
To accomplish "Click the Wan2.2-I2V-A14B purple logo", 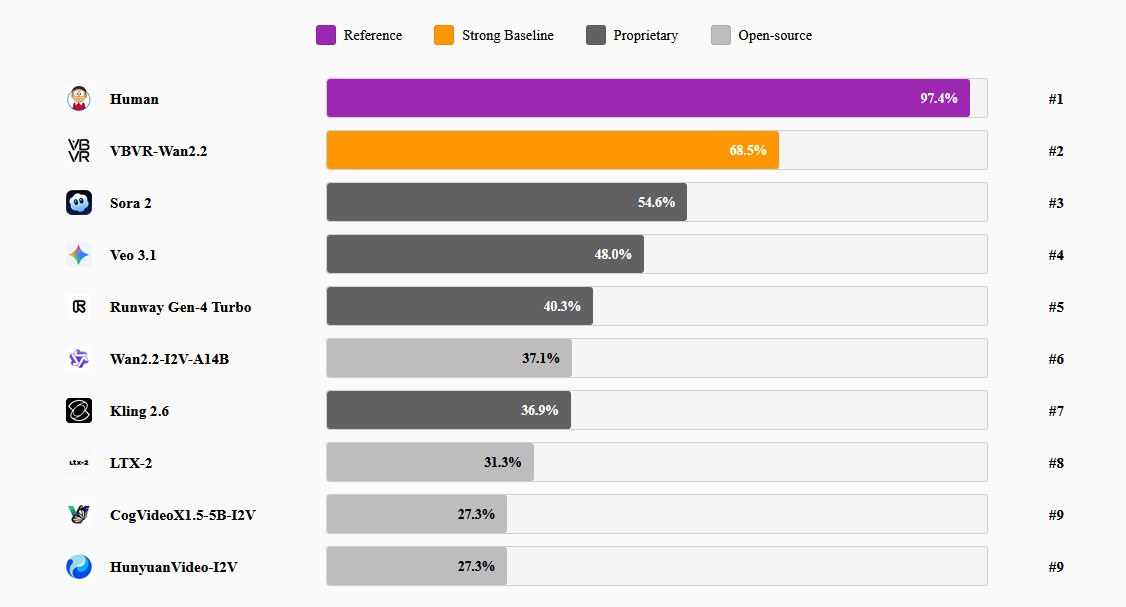I will coord(79,359).
